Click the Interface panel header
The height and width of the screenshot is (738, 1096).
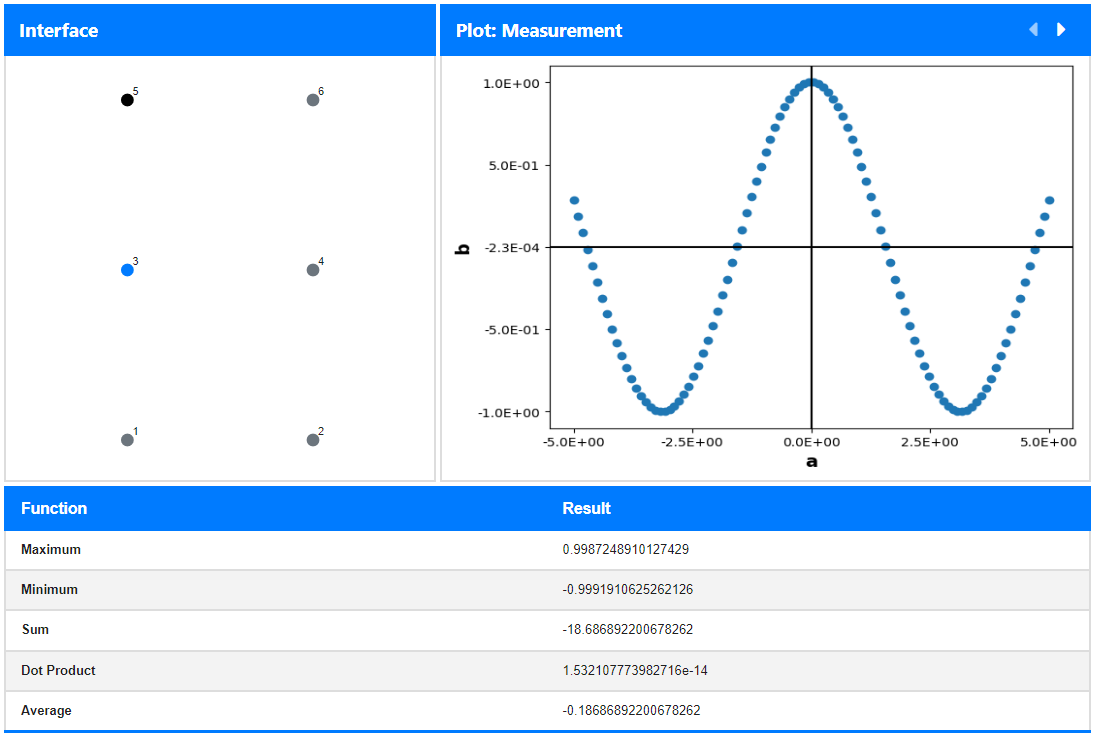tap(220, 30)
